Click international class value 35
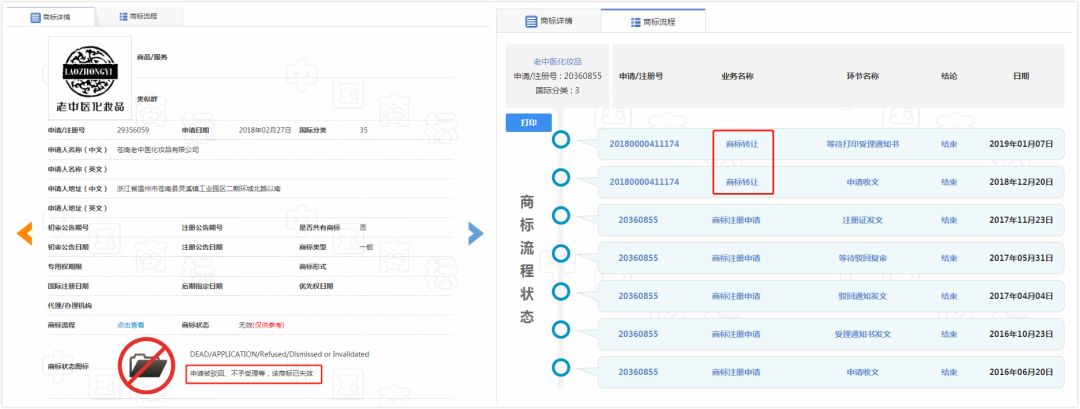This screenshot has width=1080, height=409. point(364,129)
